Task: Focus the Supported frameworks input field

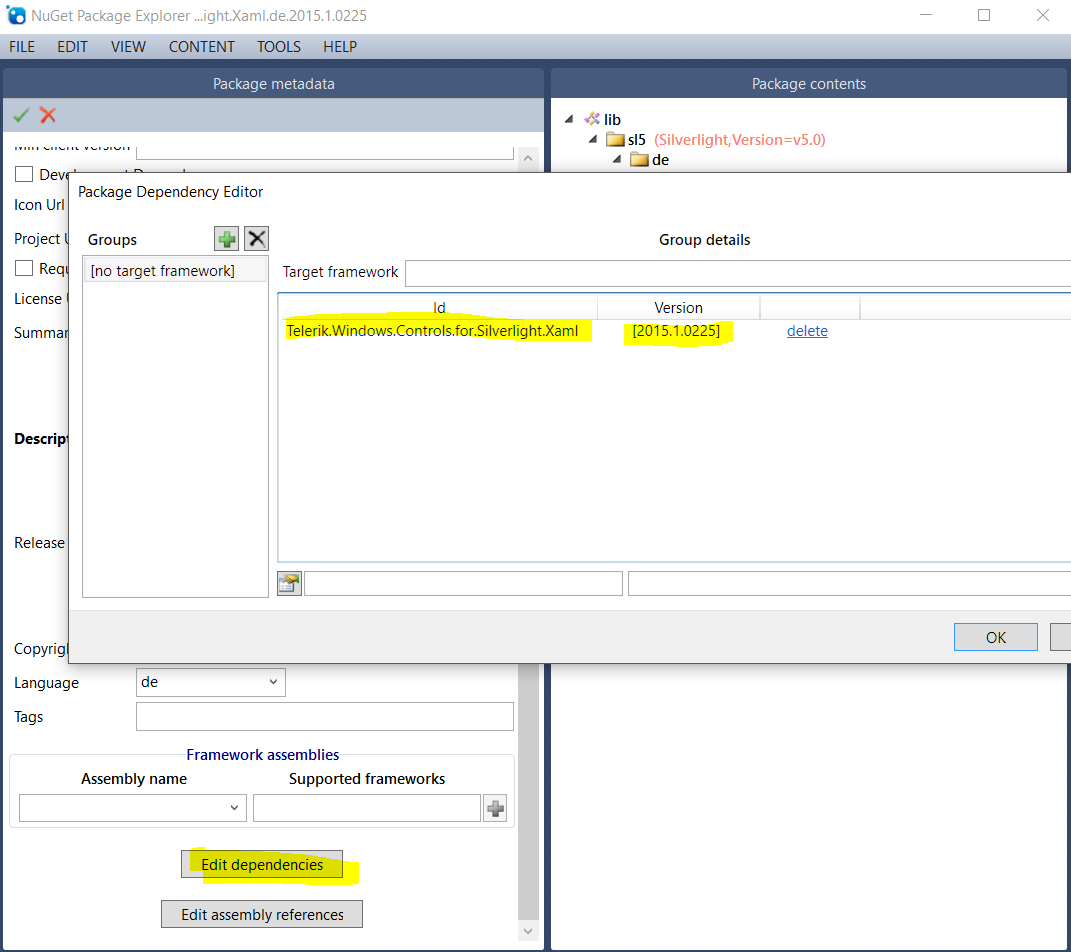Action: coord(367,808)
